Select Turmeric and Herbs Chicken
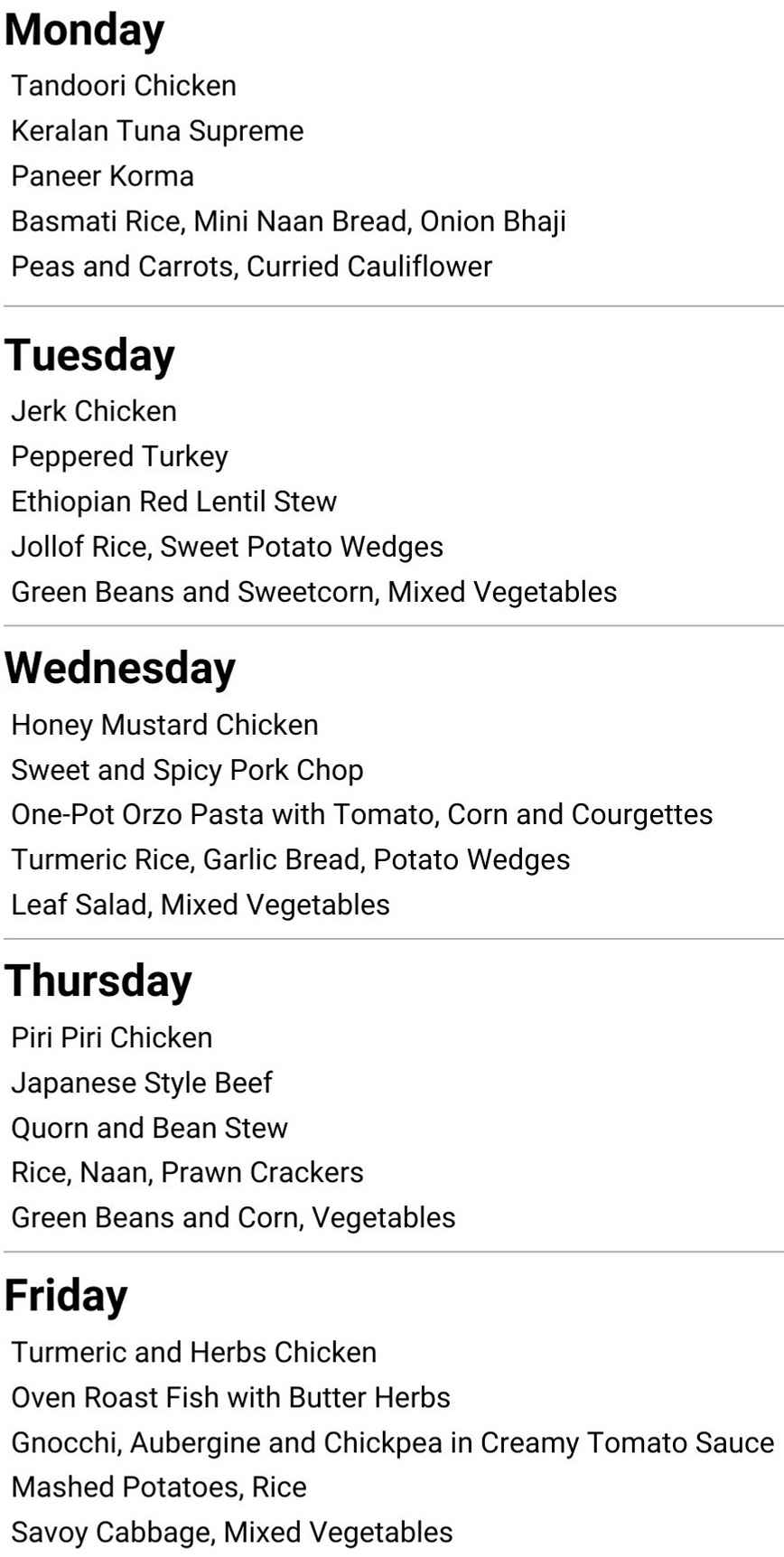Image resolution: width=784 pixels, height=1557 pixels. pos(194,1352)
